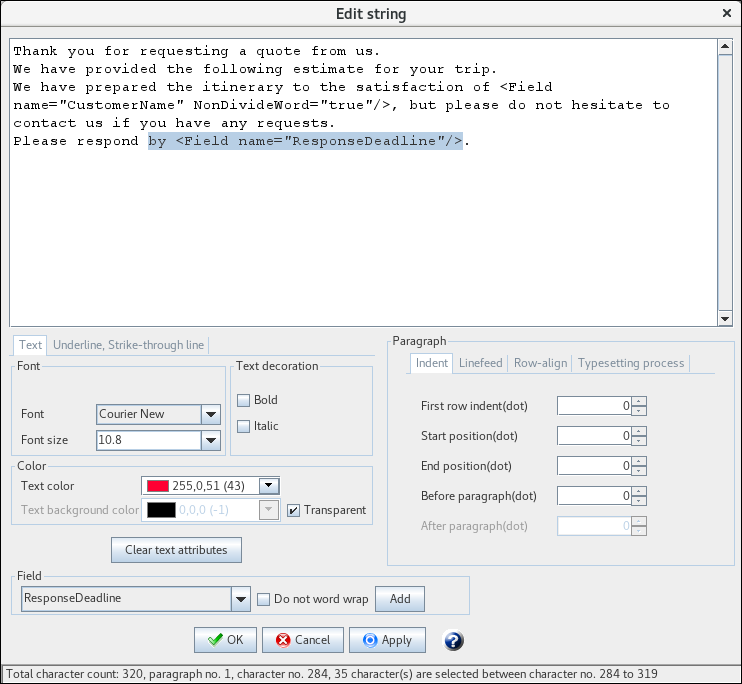Close the Edit string dialog window
This screenshot has height=684, width=742.
pos(727,13)
